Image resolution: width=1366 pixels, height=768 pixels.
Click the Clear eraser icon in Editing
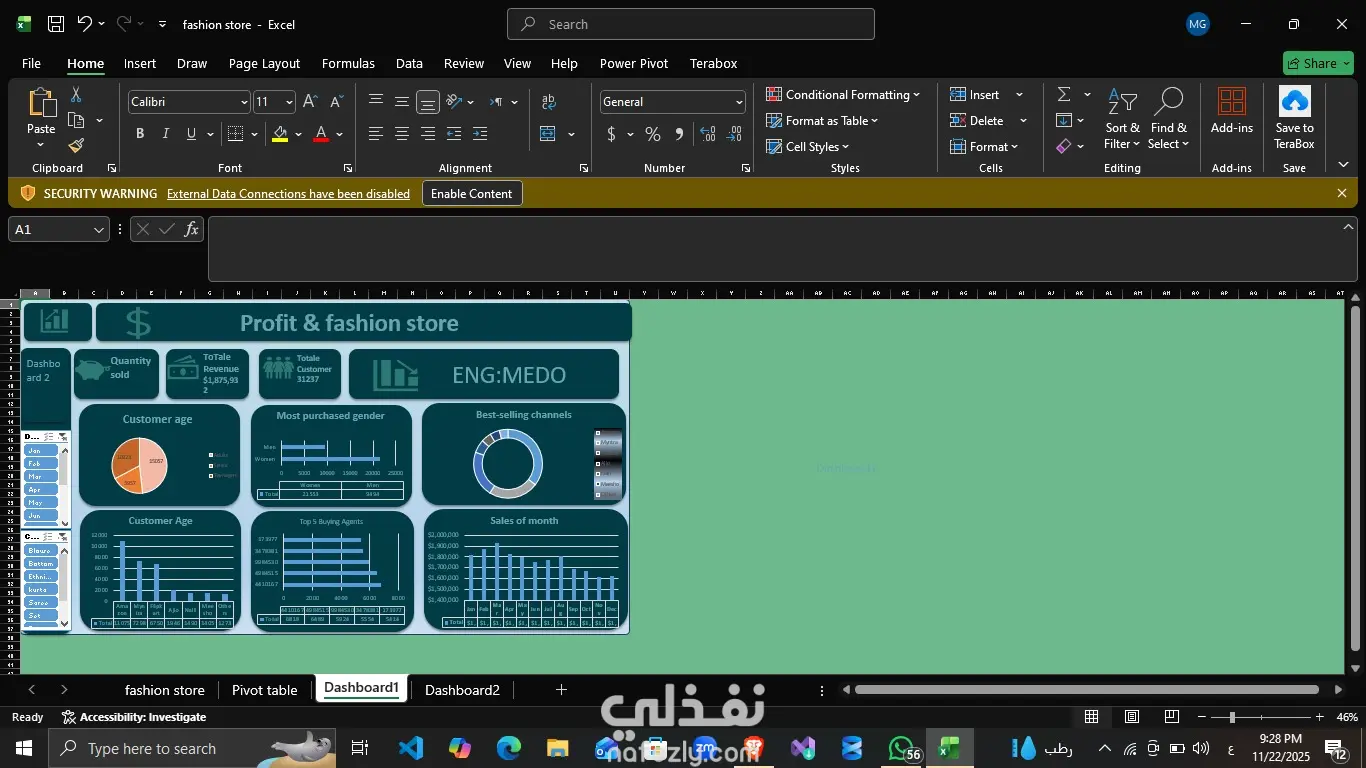(x=1064, y=147)
